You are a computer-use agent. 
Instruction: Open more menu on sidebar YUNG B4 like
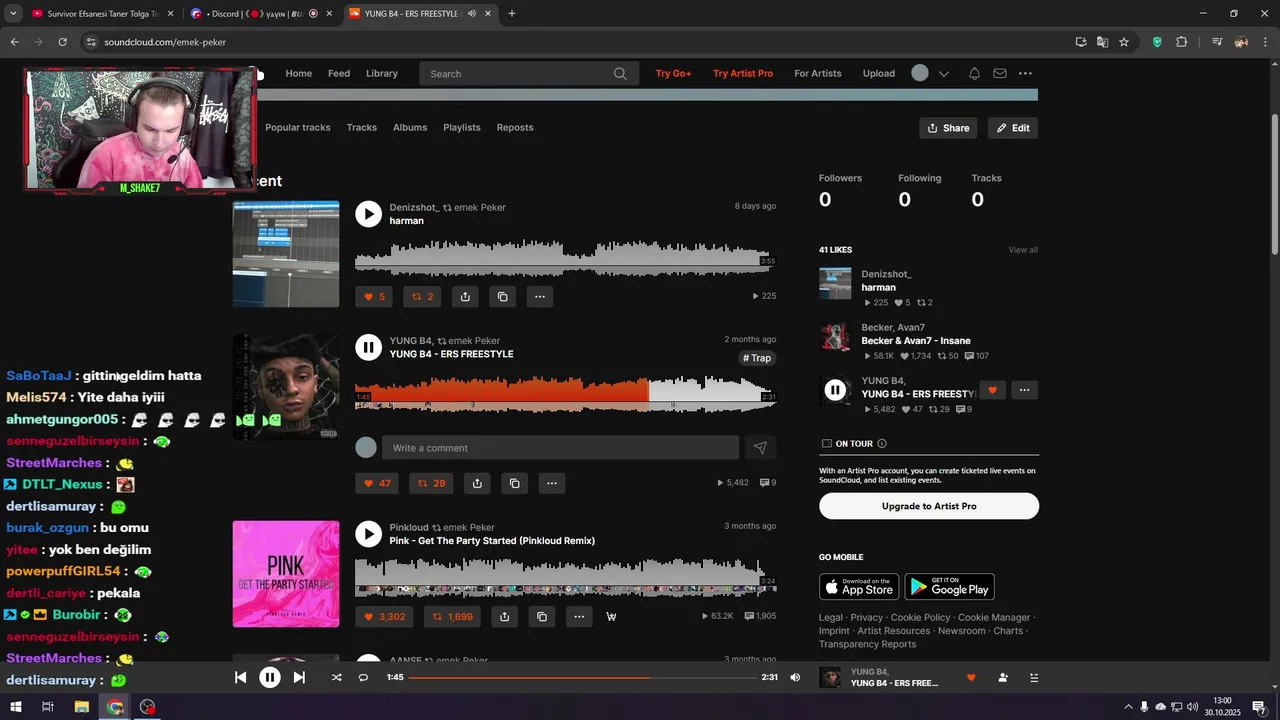click(x=1024, y=390)
